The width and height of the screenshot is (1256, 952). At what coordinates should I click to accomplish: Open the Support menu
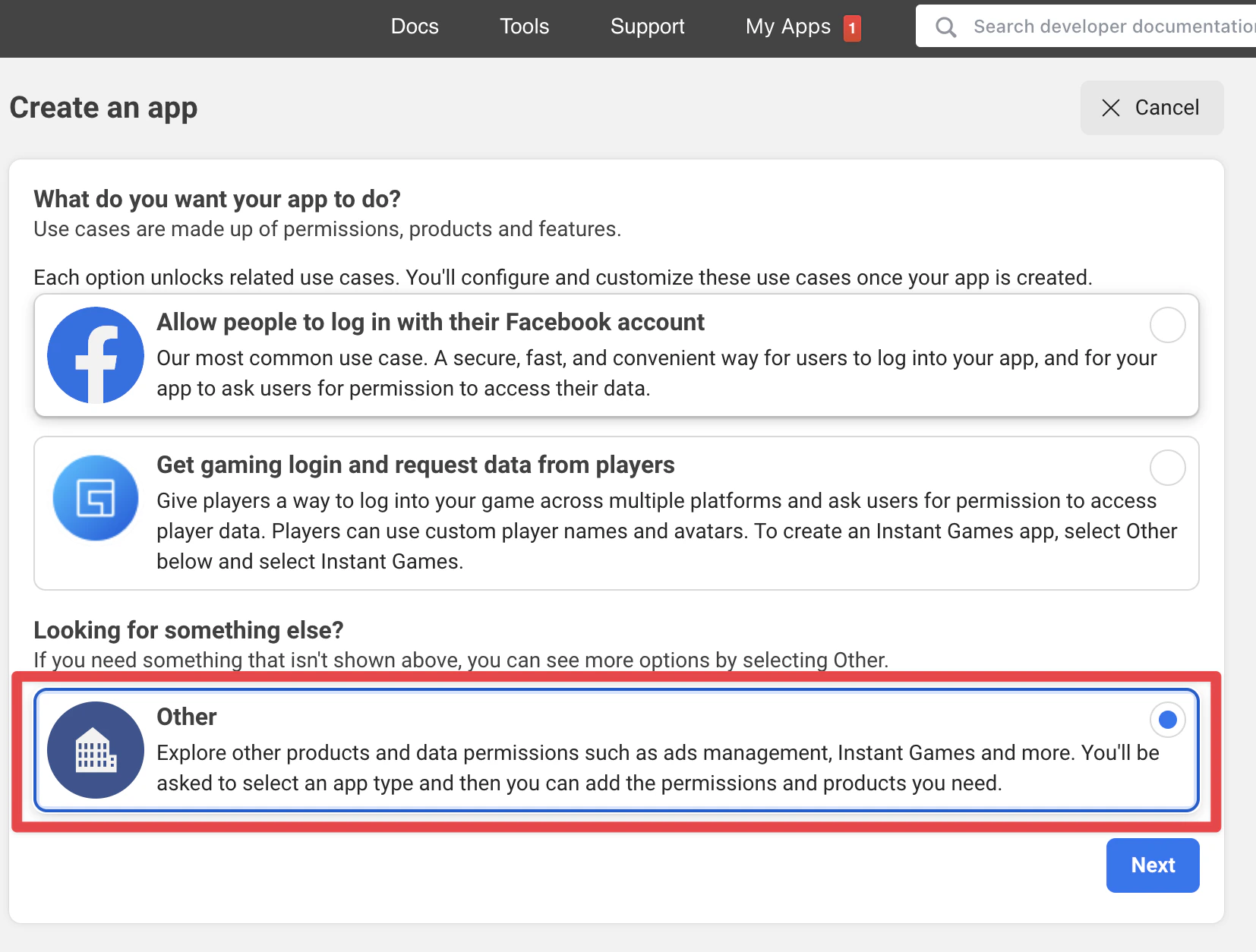coord(647,27)
